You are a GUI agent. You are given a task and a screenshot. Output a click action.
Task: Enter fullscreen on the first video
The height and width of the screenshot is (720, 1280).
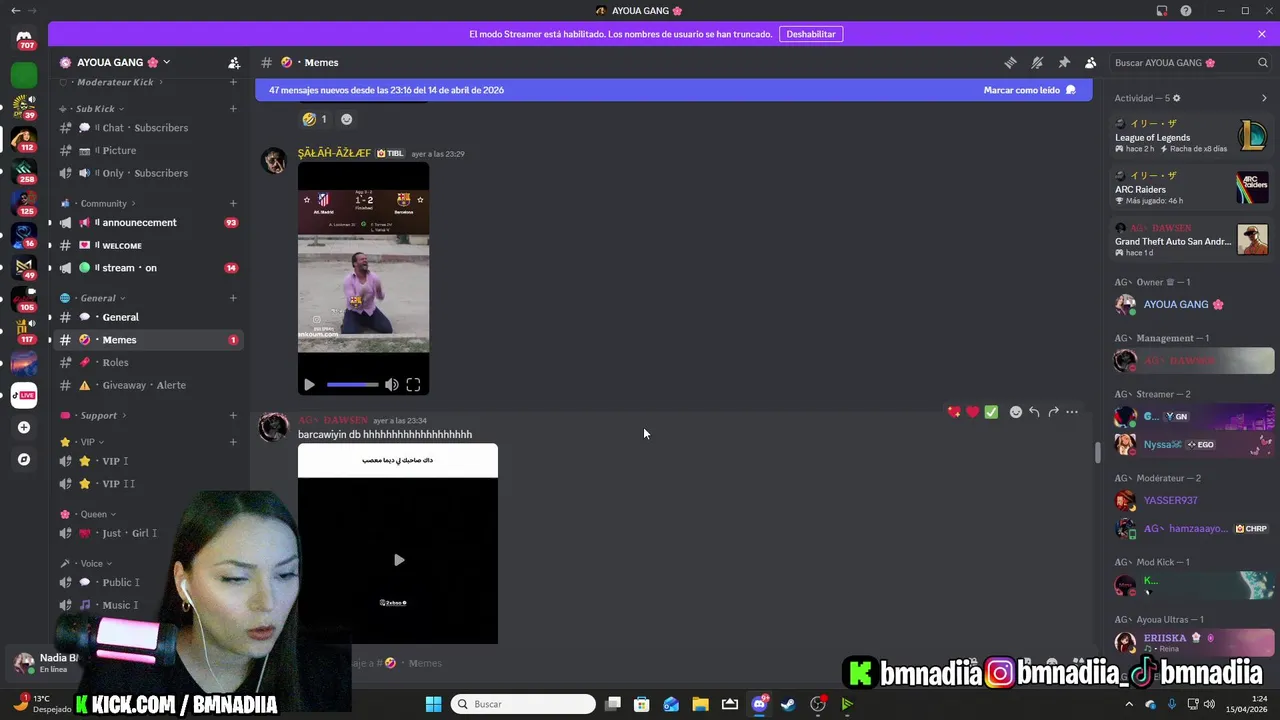coord(413,385)
